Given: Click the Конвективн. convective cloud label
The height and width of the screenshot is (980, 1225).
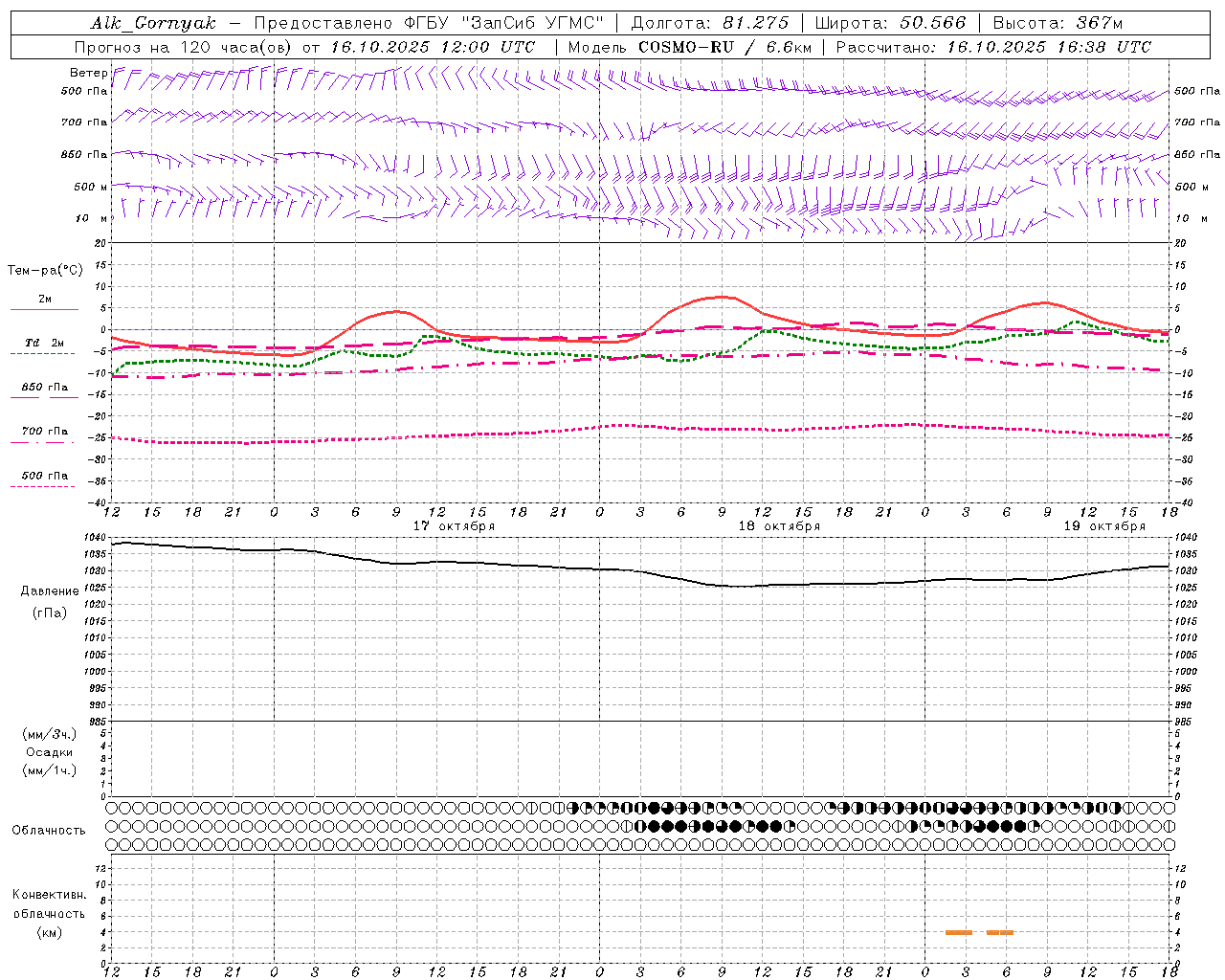Looking at the screenshot, I should tap(49, 895).
